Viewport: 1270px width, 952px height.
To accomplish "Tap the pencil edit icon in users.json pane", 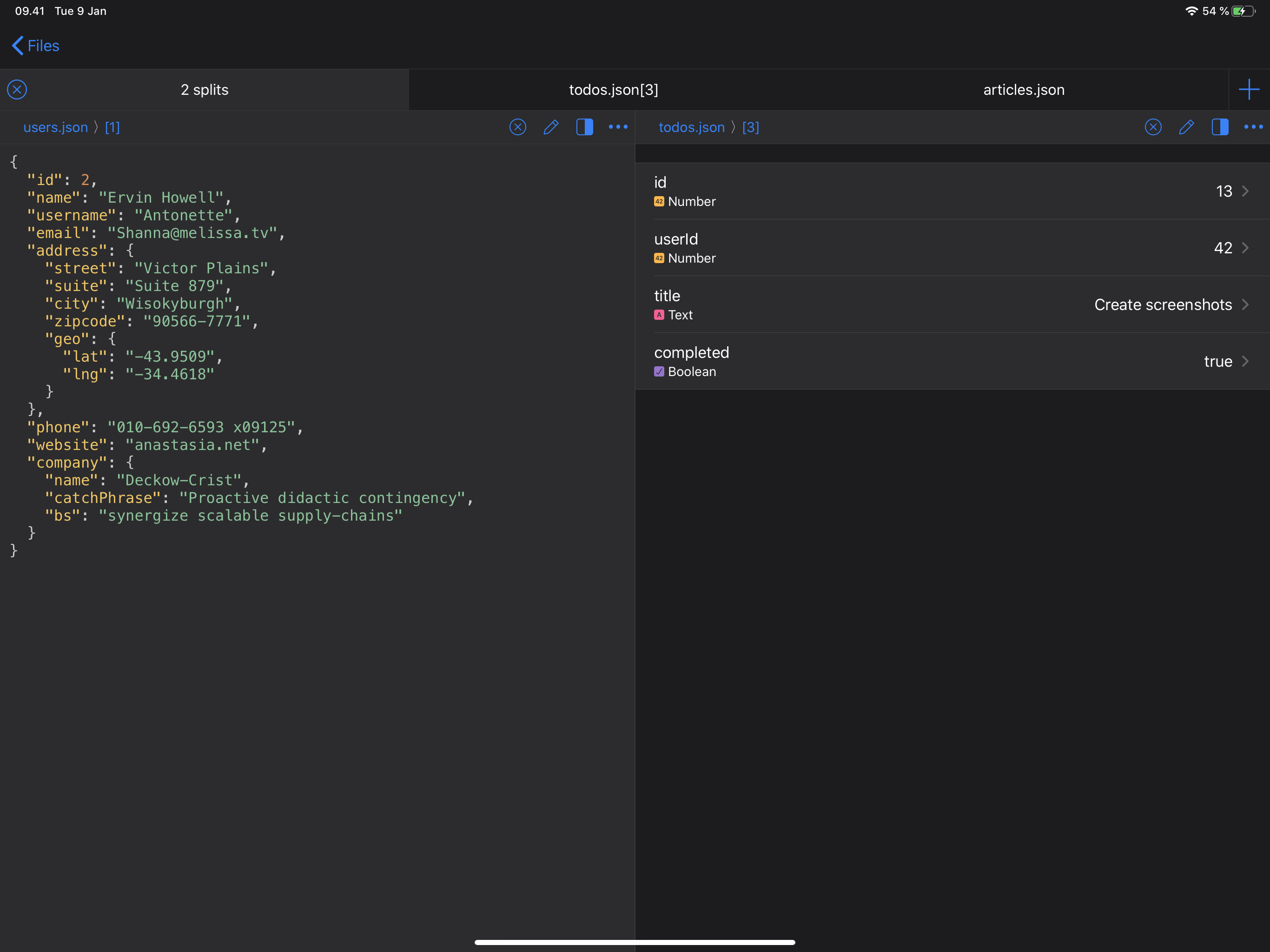I will [x=550, y=127].
